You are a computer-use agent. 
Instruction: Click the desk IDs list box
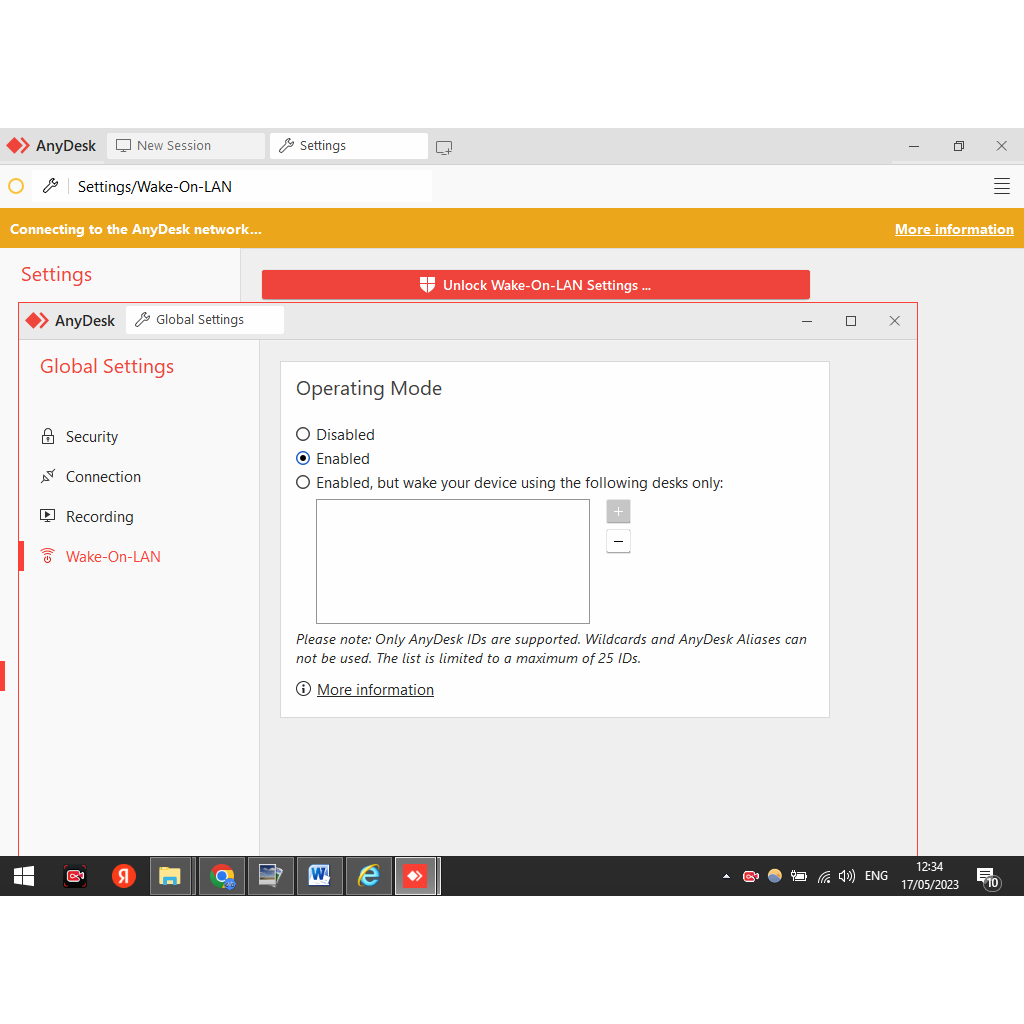tap(452, 561)
